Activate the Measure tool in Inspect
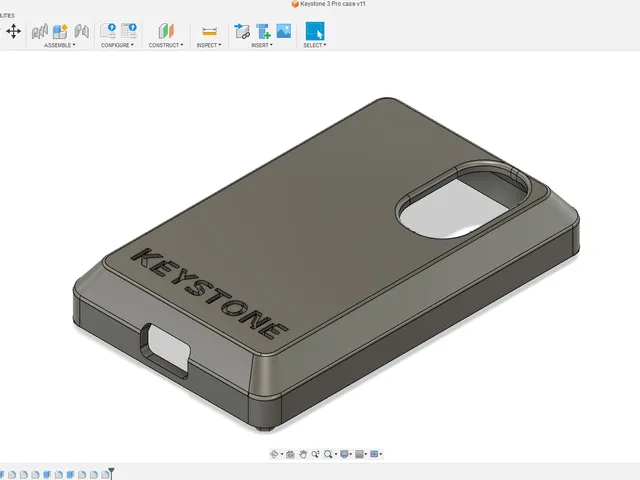 (209, 31)
